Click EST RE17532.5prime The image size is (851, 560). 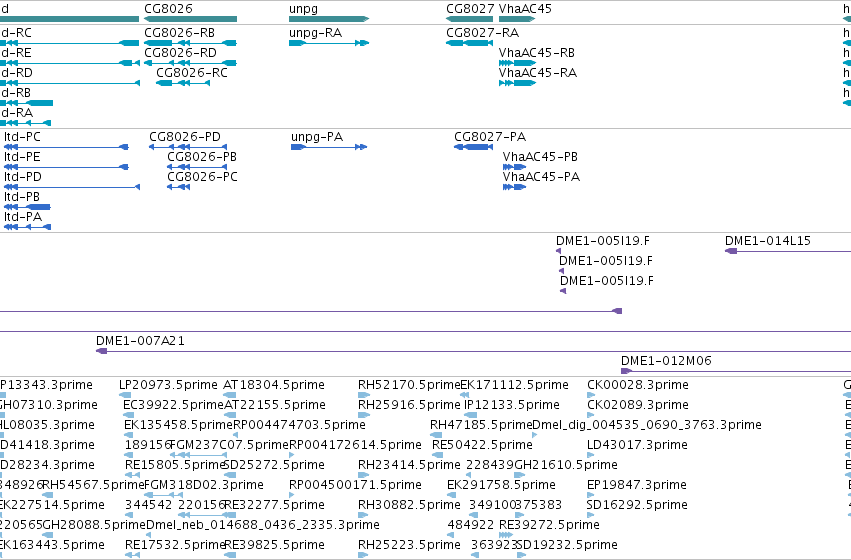[x=175, y=545]
